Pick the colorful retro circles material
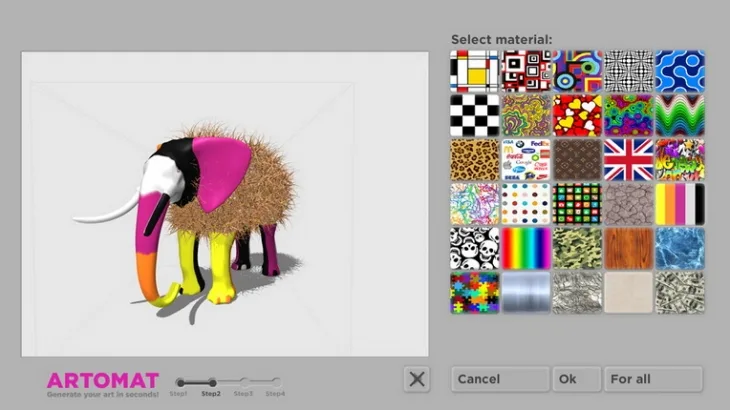Image resolution: width=730 pixels, height=410 pixels. pyautogui.click(x=577, y=71)
